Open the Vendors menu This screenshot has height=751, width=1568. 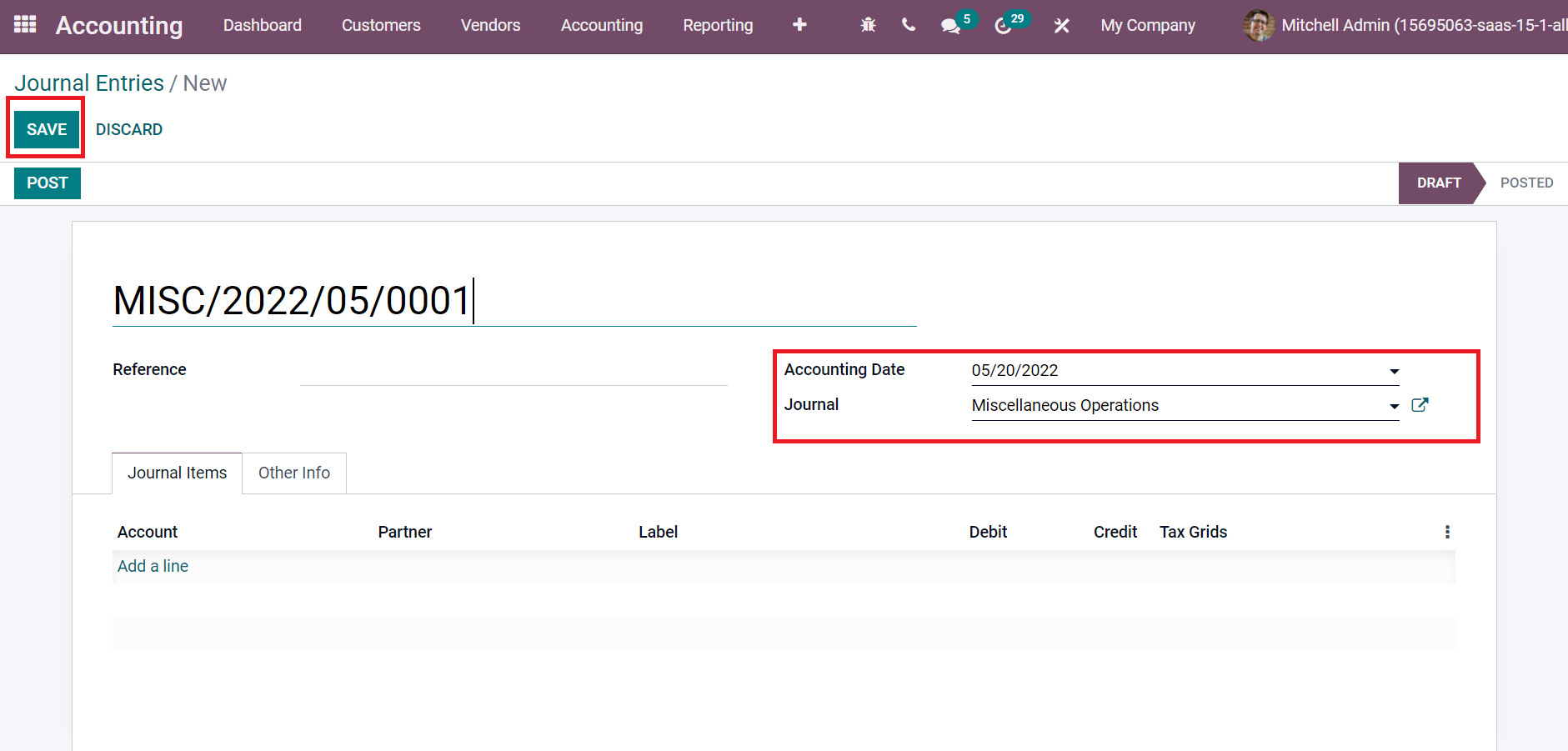490,25
